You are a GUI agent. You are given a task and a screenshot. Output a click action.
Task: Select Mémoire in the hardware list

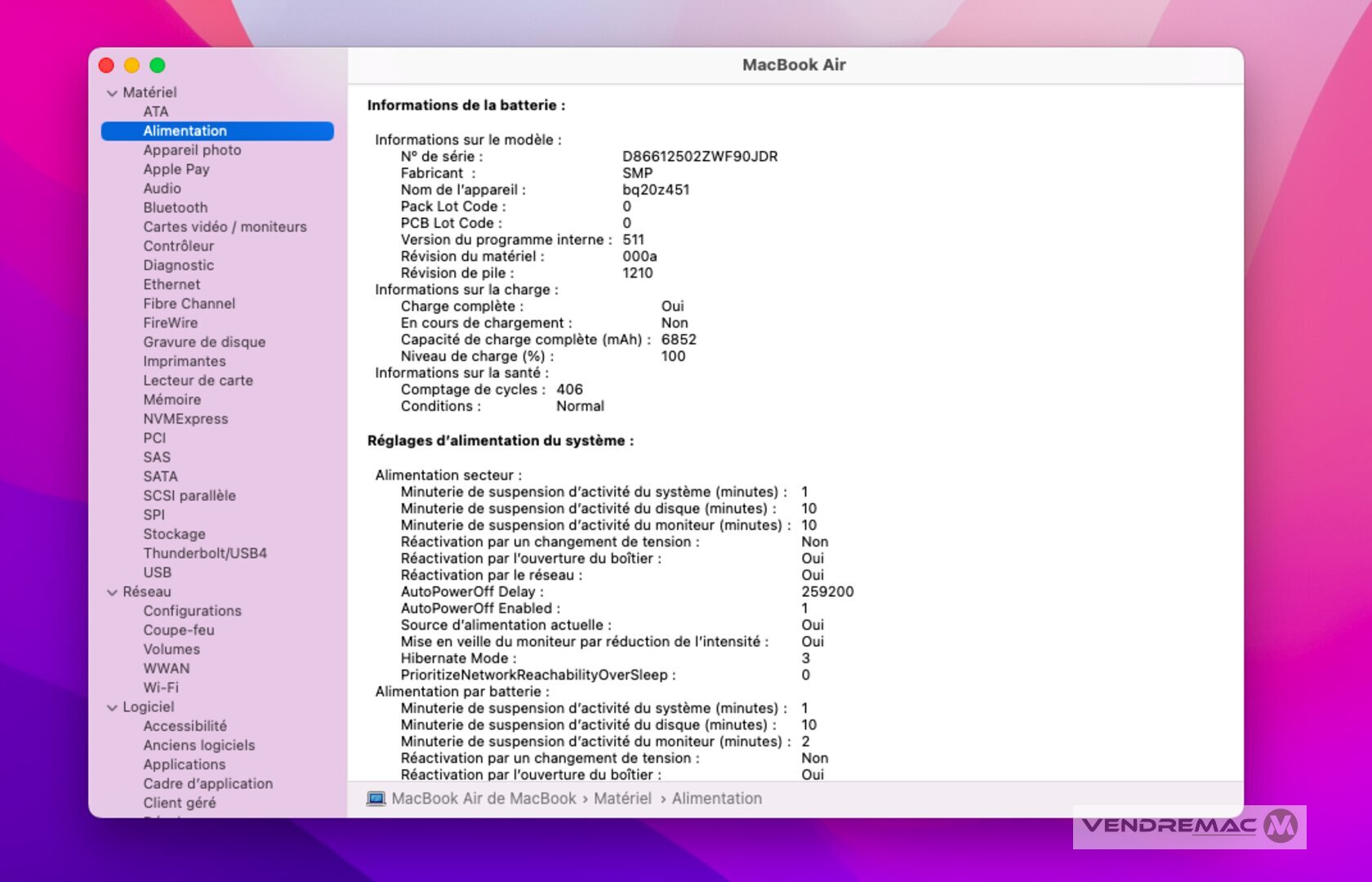click(x=171, y=399)
